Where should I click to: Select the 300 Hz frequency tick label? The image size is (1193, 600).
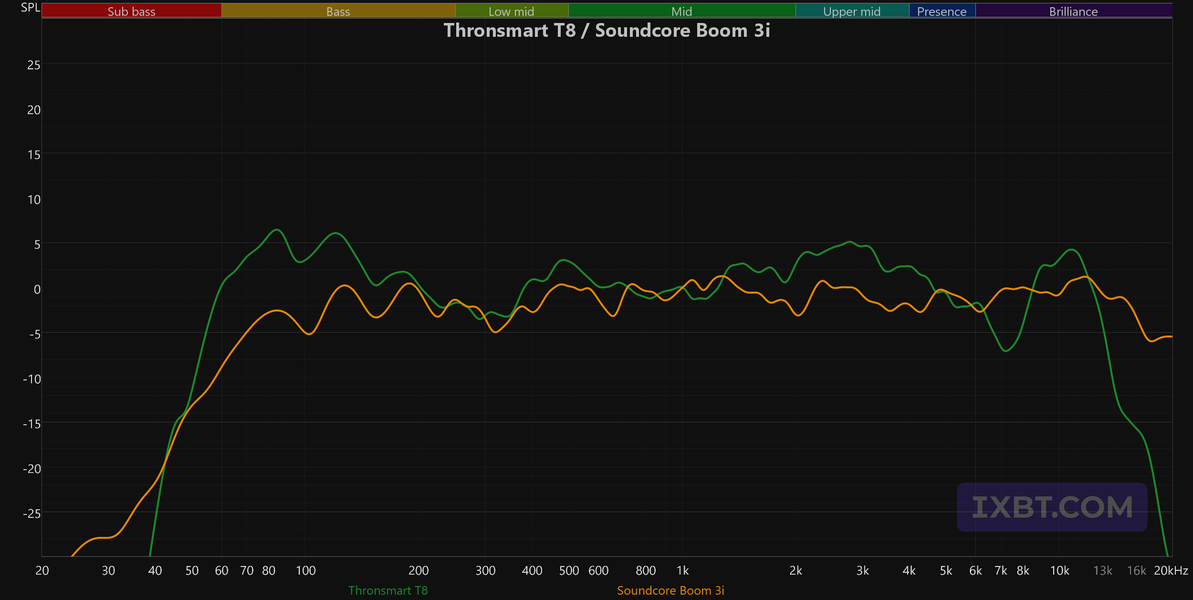485,570
